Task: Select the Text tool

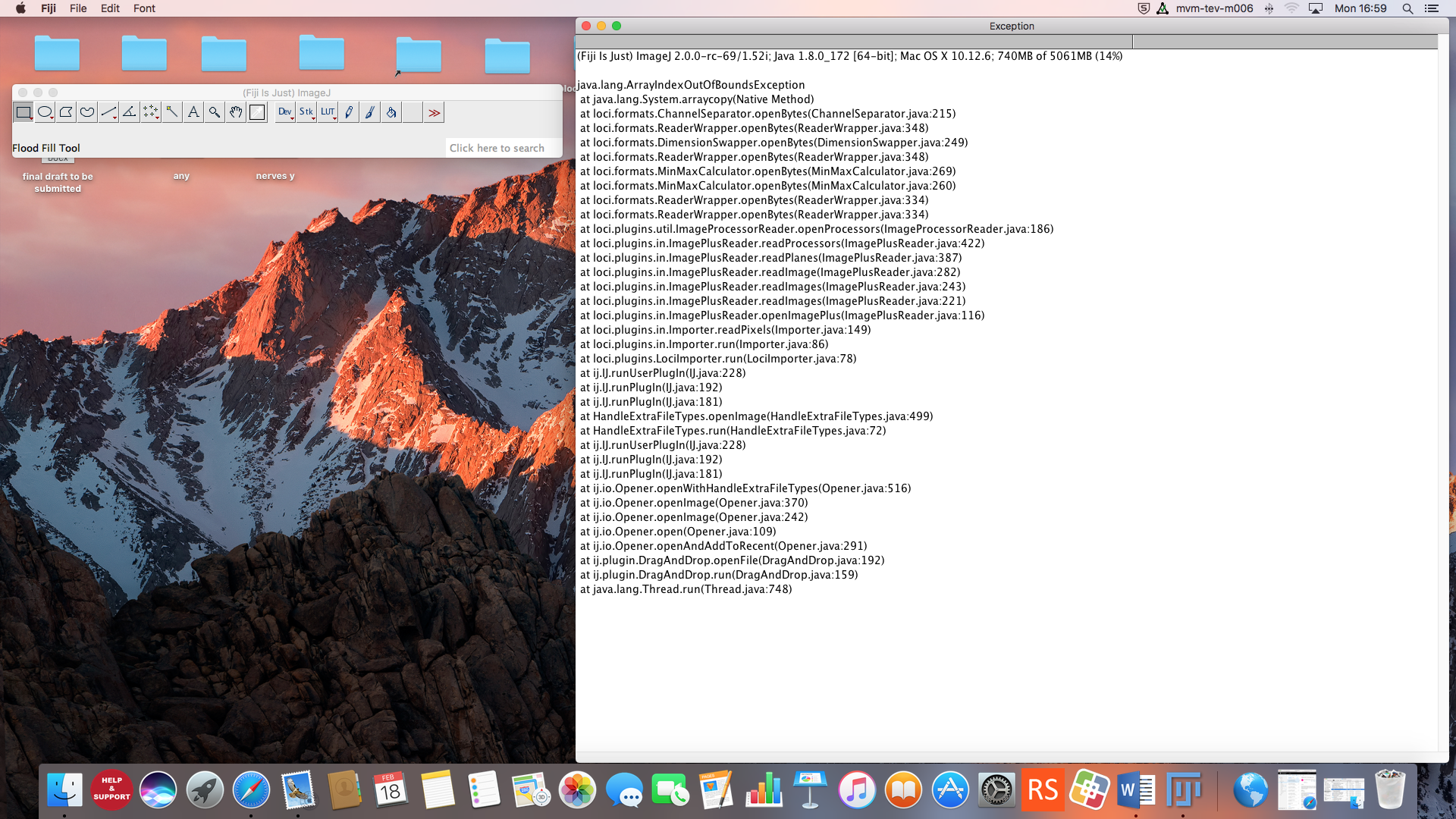Action: (193, 112)
